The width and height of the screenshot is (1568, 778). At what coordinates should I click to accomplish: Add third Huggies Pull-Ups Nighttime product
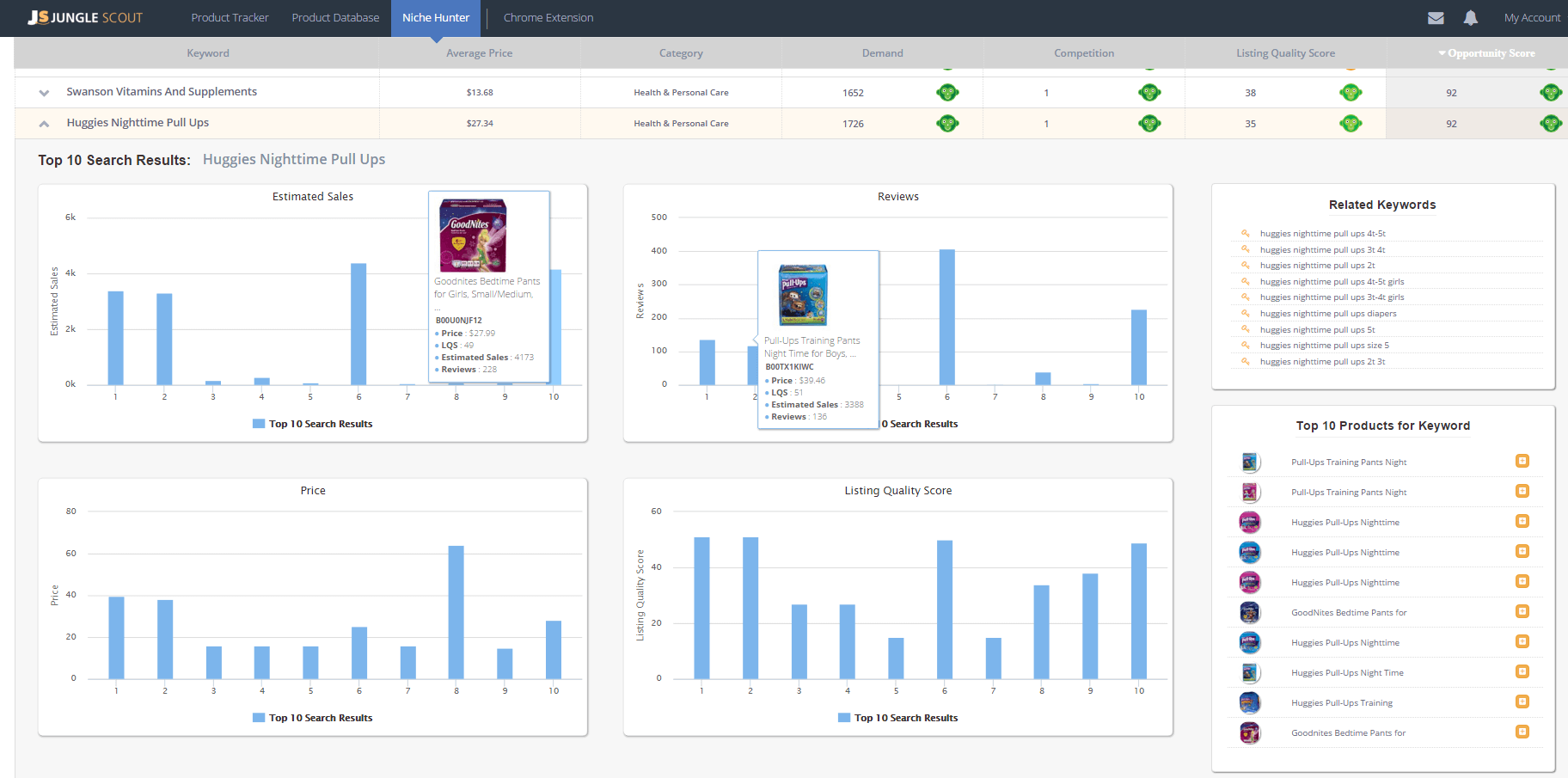coord(1522,582)
